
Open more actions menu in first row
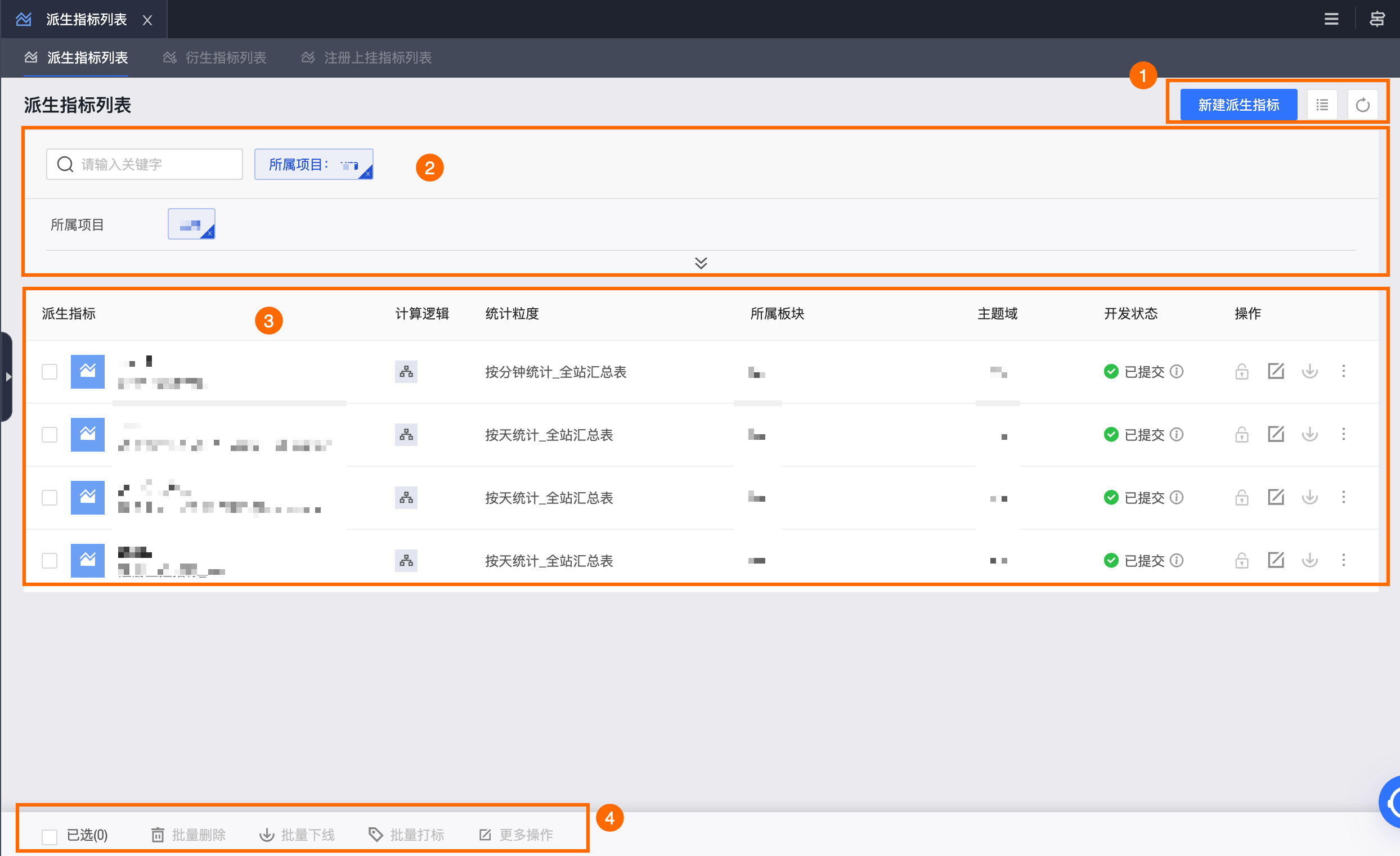(1343, 372)
